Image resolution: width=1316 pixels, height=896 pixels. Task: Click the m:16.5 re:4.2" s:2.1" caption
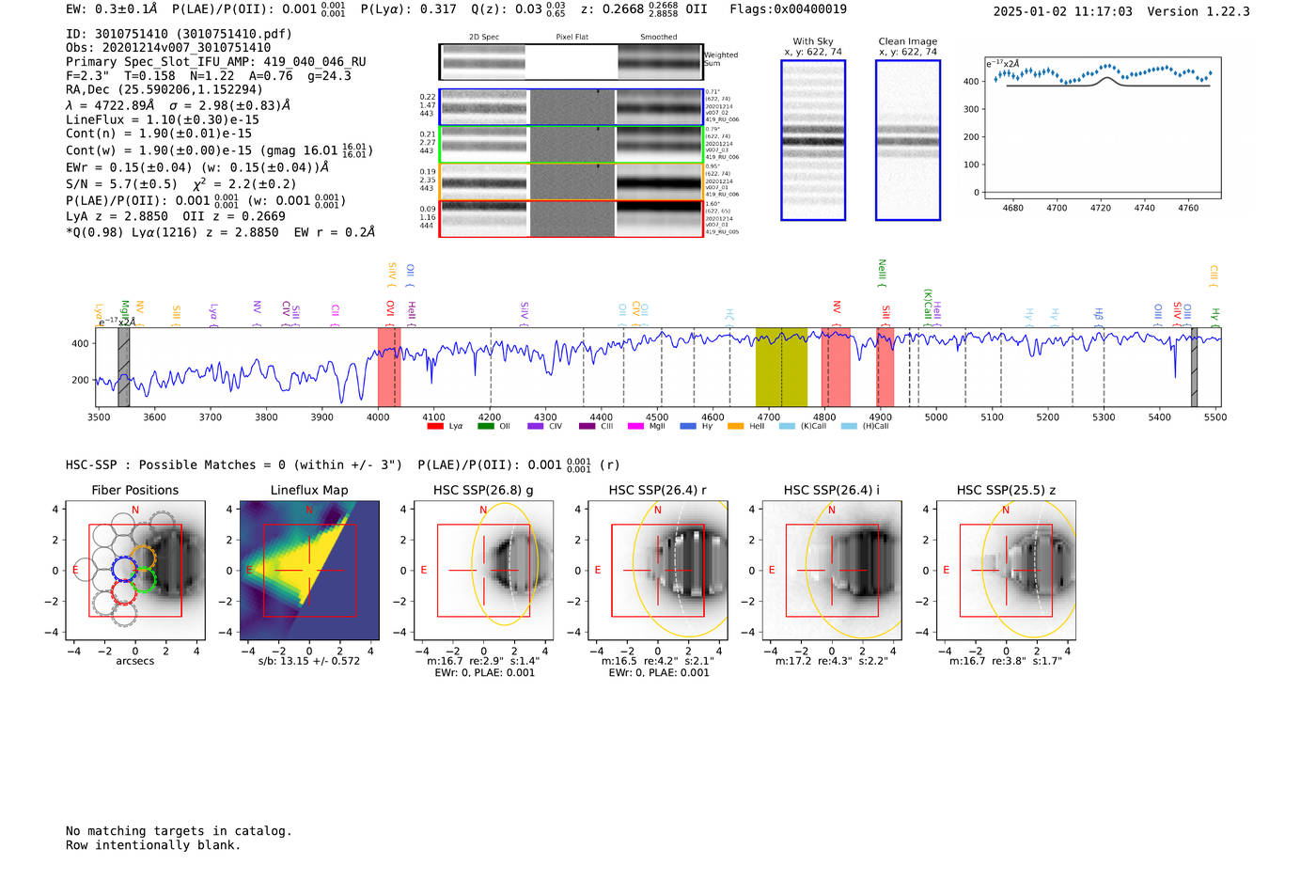pyautogui.click(x=657, y=661)
